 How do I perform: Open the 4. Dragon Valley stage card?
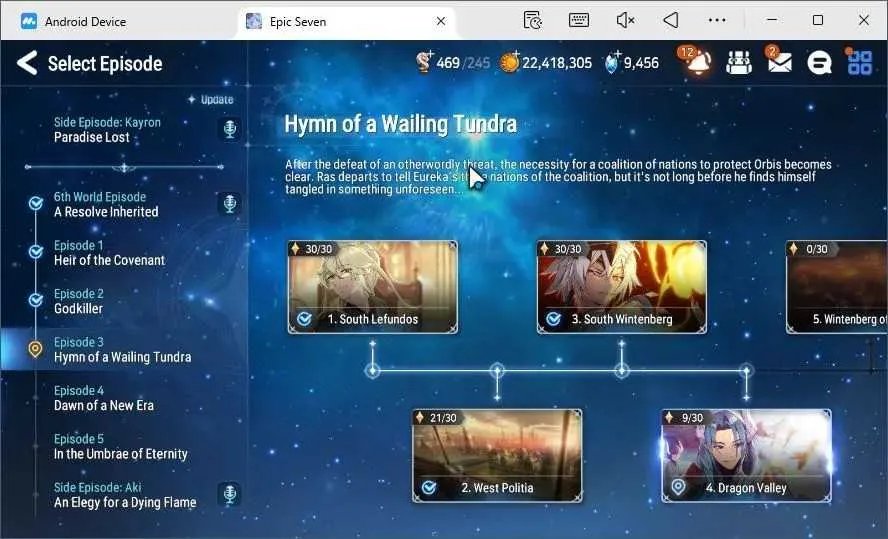(746, 456)
